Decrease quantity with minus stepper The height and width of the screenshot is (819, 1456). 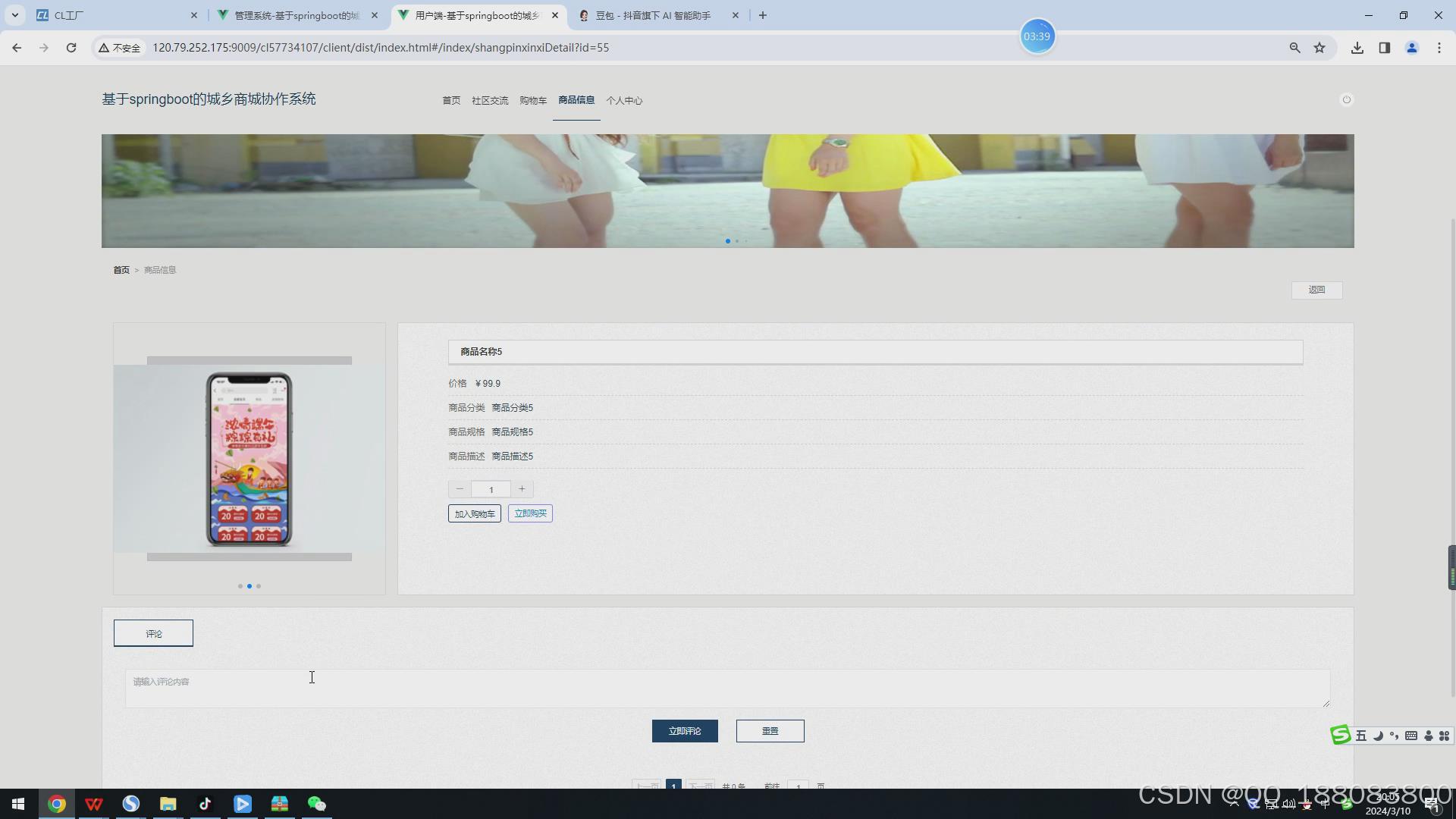click(x=460, y=489)
